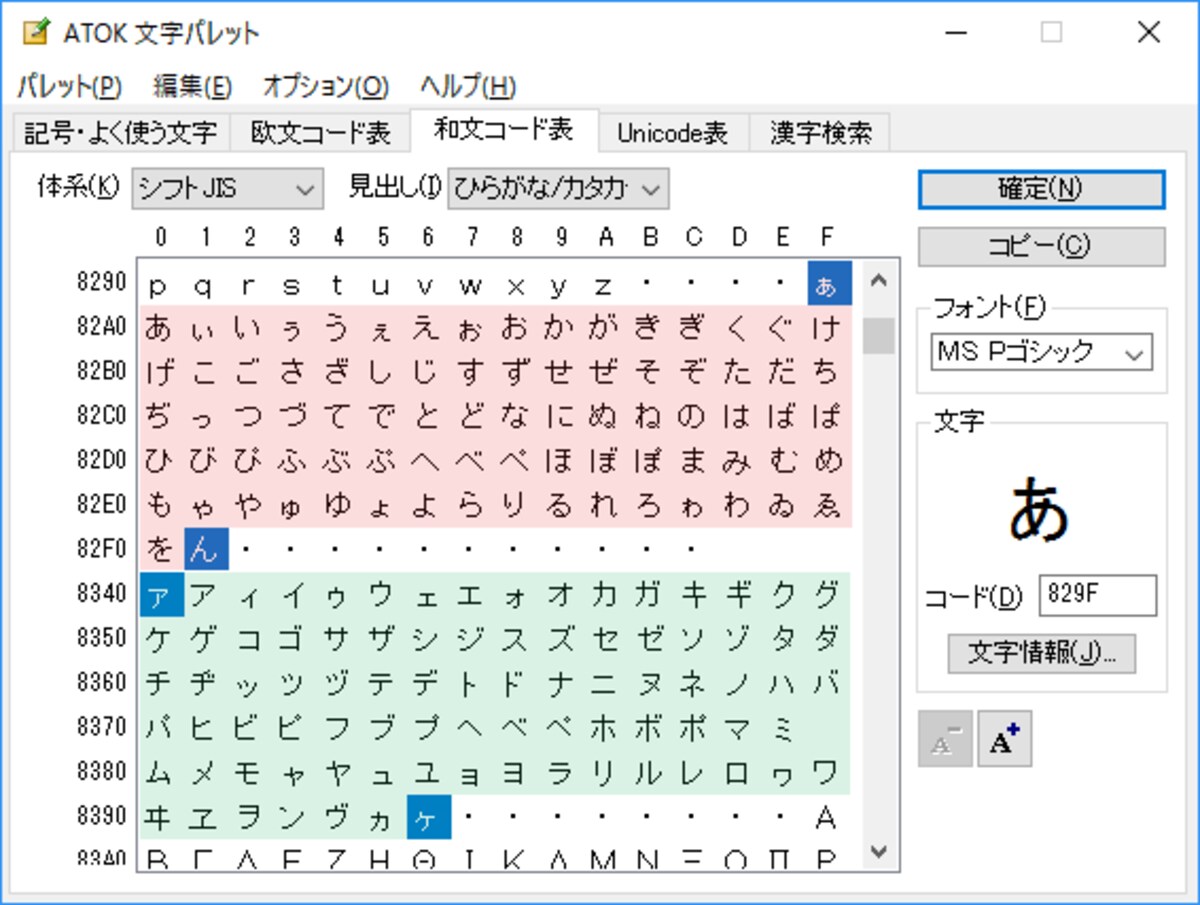
Task: Click the row label 82C0
Action: point(102,416)
